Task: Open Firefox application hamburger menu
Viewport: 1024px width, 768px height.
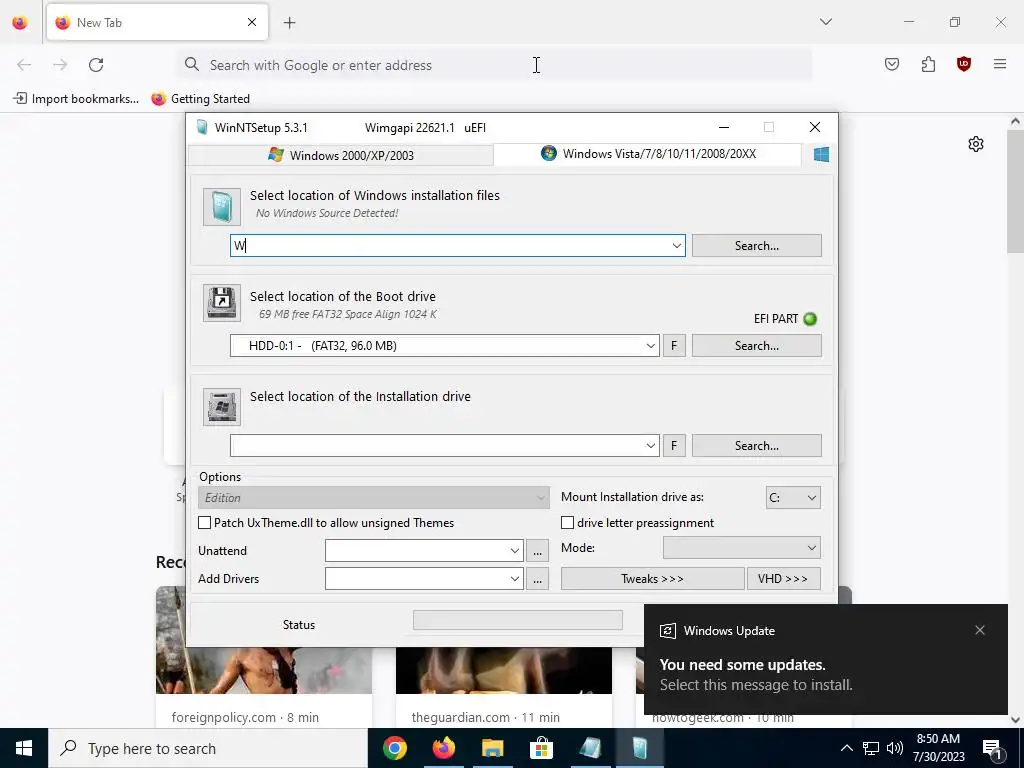Action: click(1000, 64)
